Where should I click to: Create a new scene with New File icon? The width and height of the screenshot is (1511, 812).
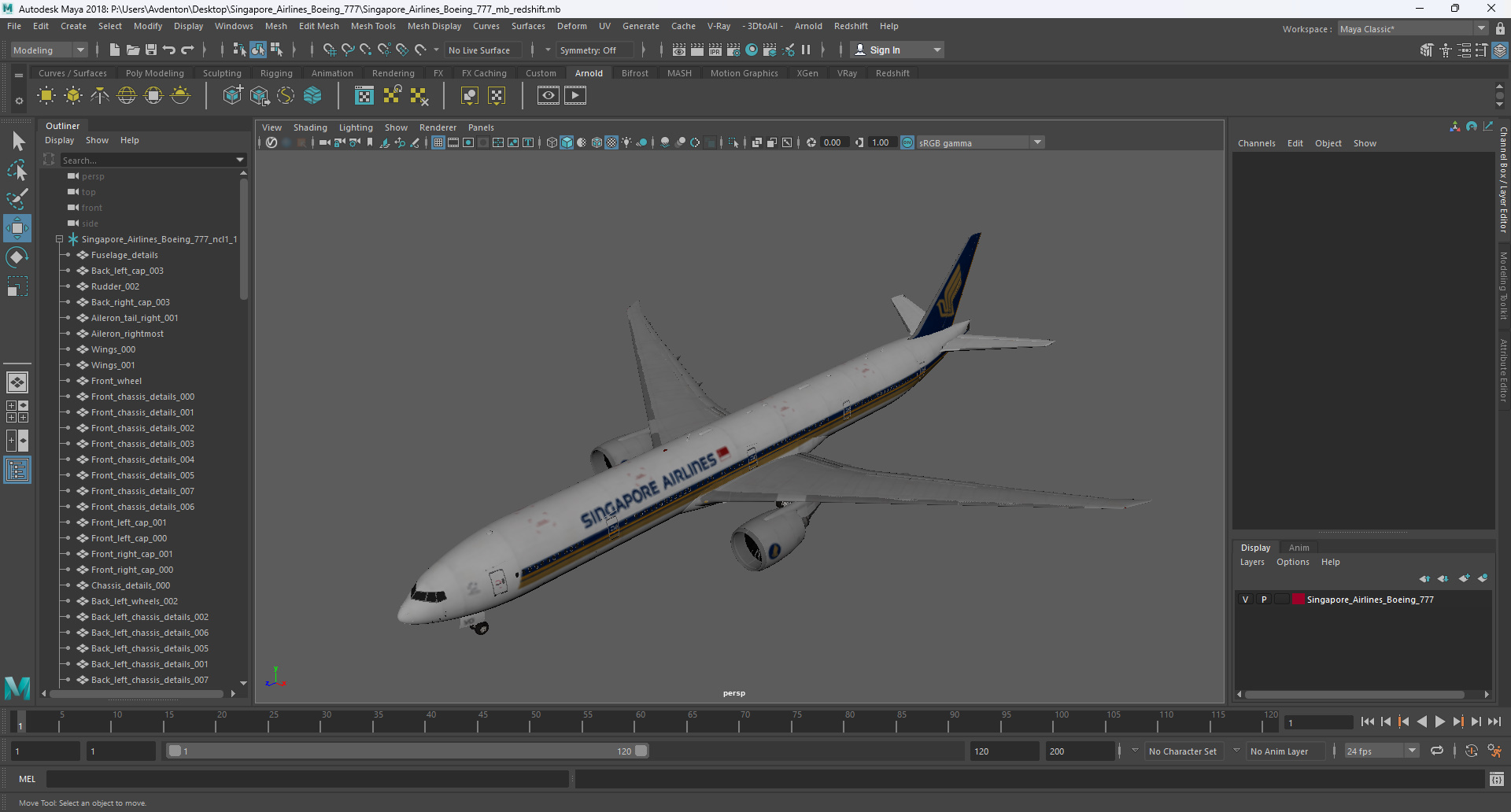[115, 50]
